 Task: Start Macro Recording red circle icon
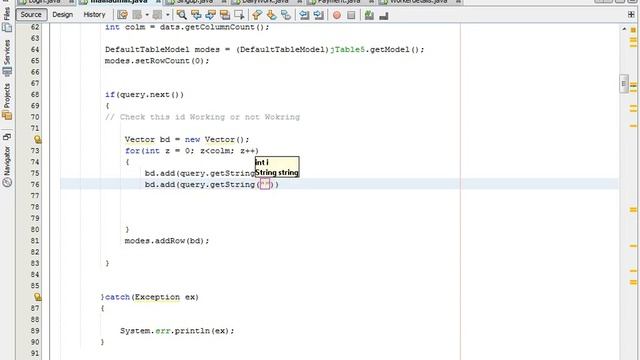click(337, 15)
